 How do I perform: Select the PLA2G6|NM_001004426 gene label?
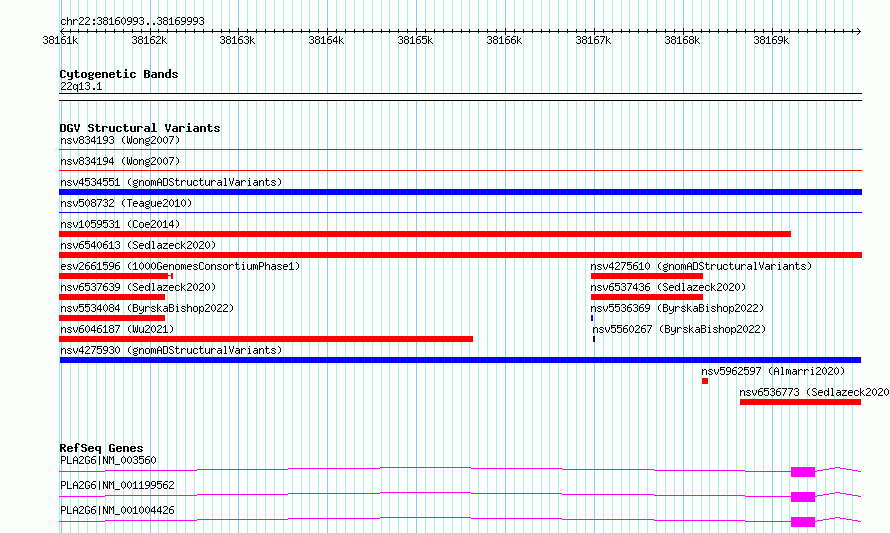pyautogui.click(x=117, y=510)
